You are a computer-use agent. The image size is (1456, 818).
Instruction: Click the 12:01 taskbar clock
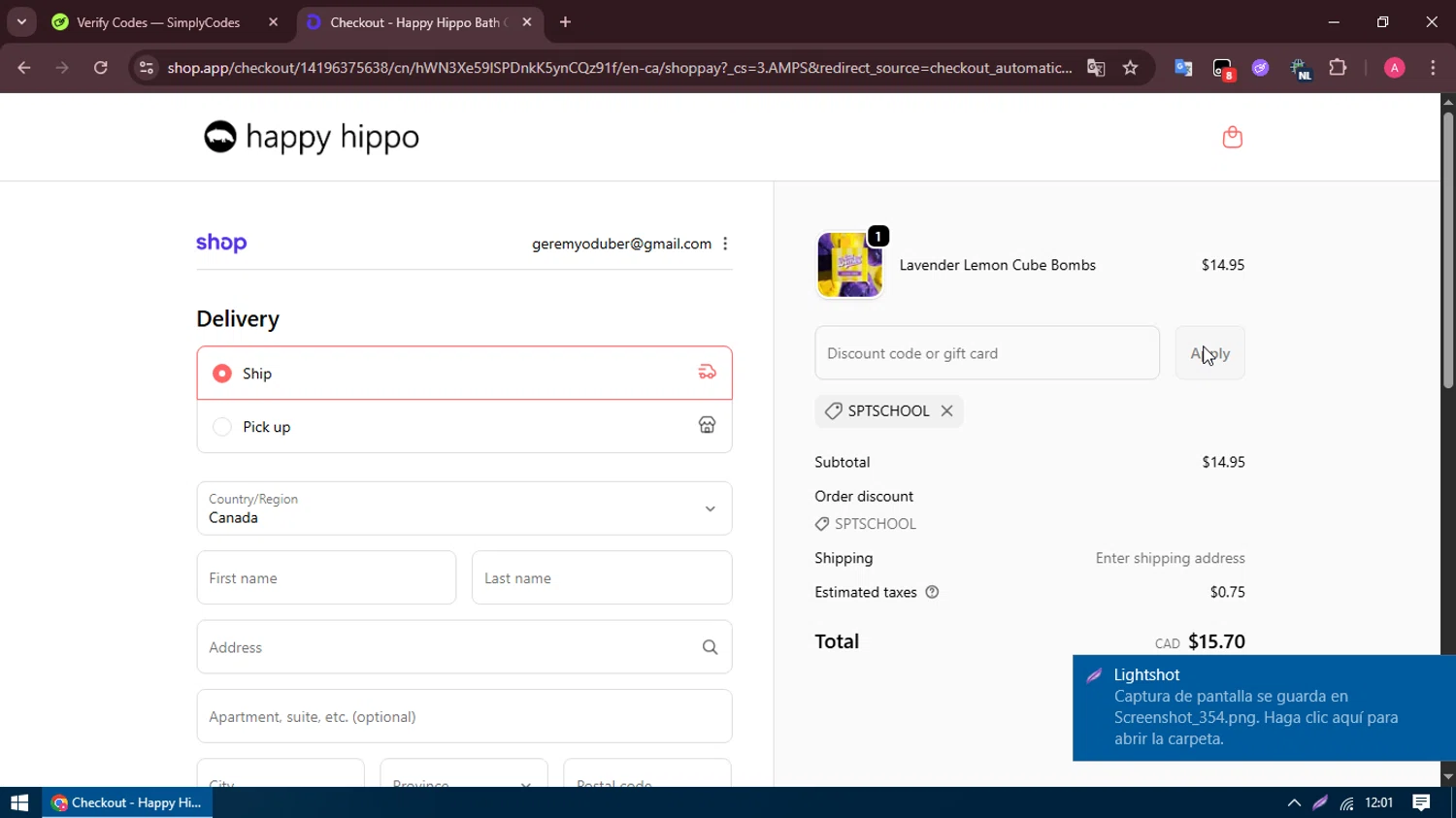(1379, 802)
